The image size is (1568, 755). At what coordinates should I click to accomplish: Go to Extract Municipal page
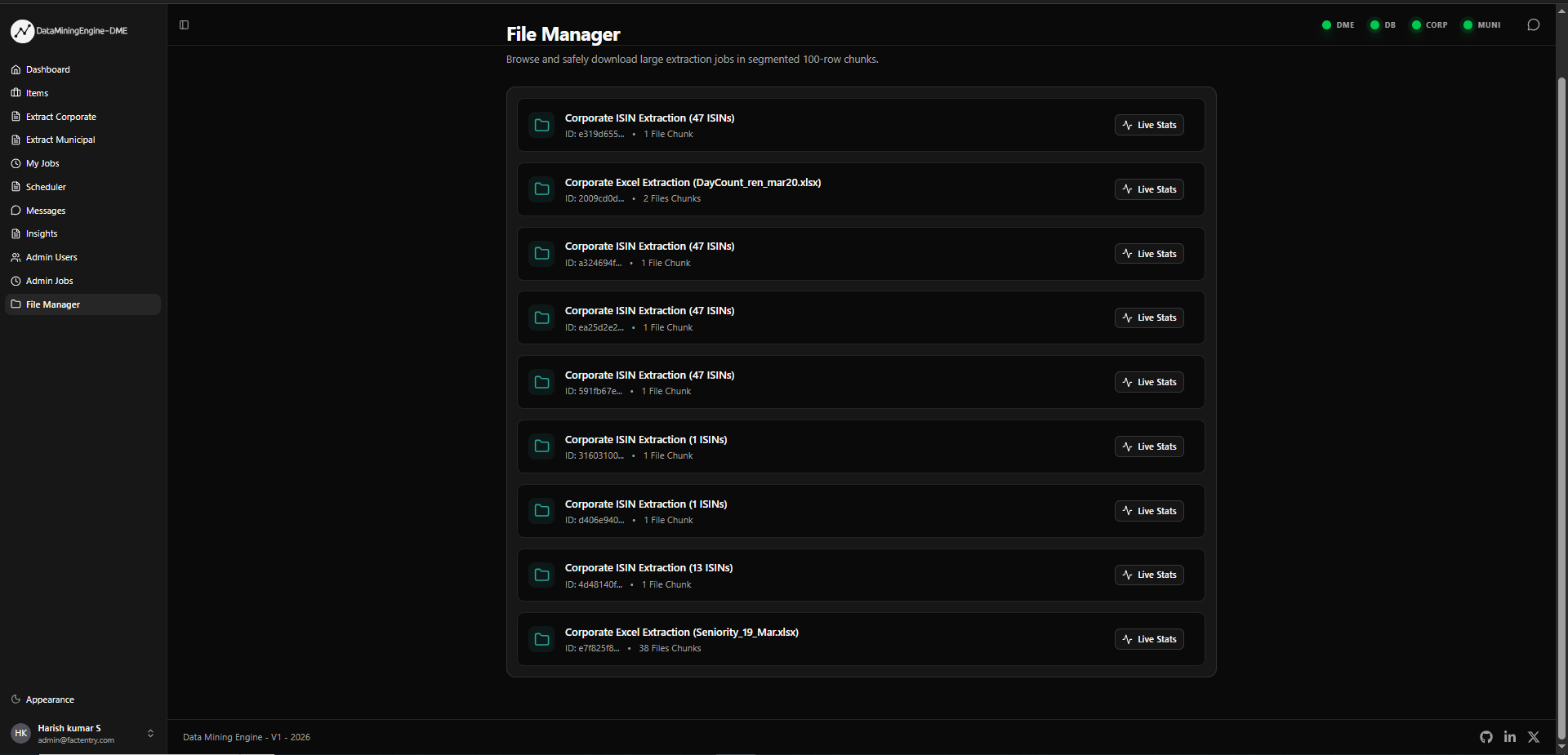[x=82, y=140]
